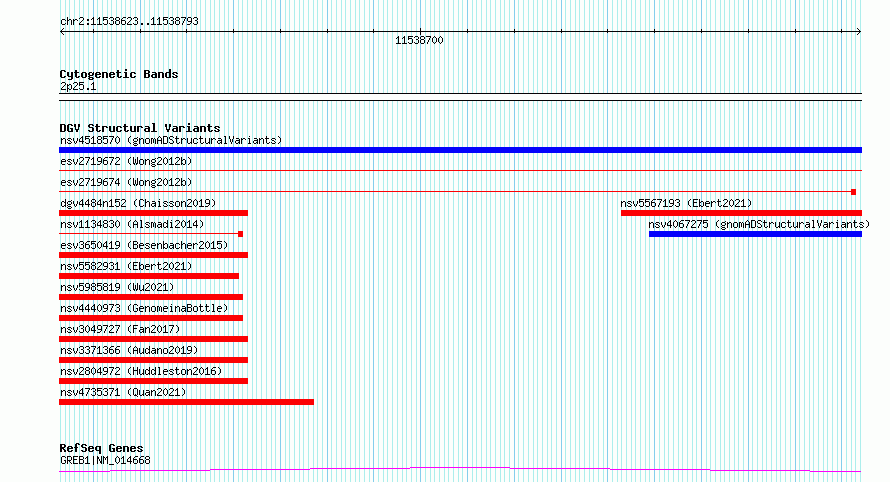The height and width of the screenshot is (482, 890).
Task: Select the blue bar below nsv4518570
Action: 460,150
